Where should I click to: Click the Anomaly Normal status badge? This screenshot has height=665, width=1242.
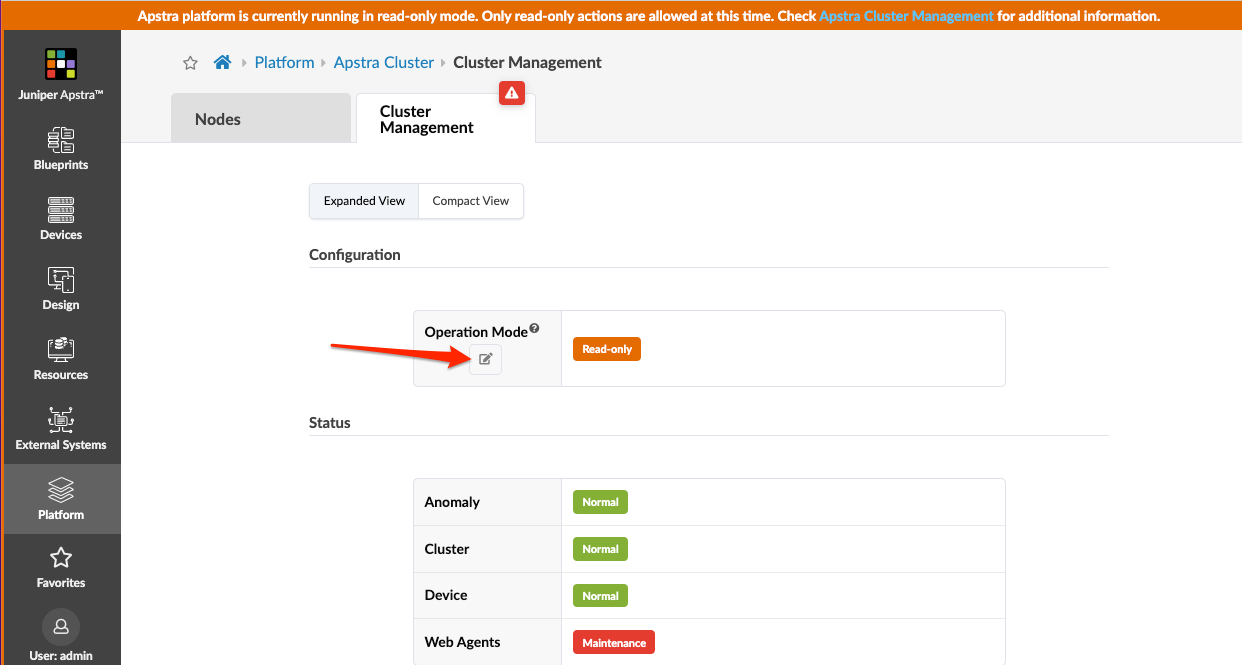[600, 502]
